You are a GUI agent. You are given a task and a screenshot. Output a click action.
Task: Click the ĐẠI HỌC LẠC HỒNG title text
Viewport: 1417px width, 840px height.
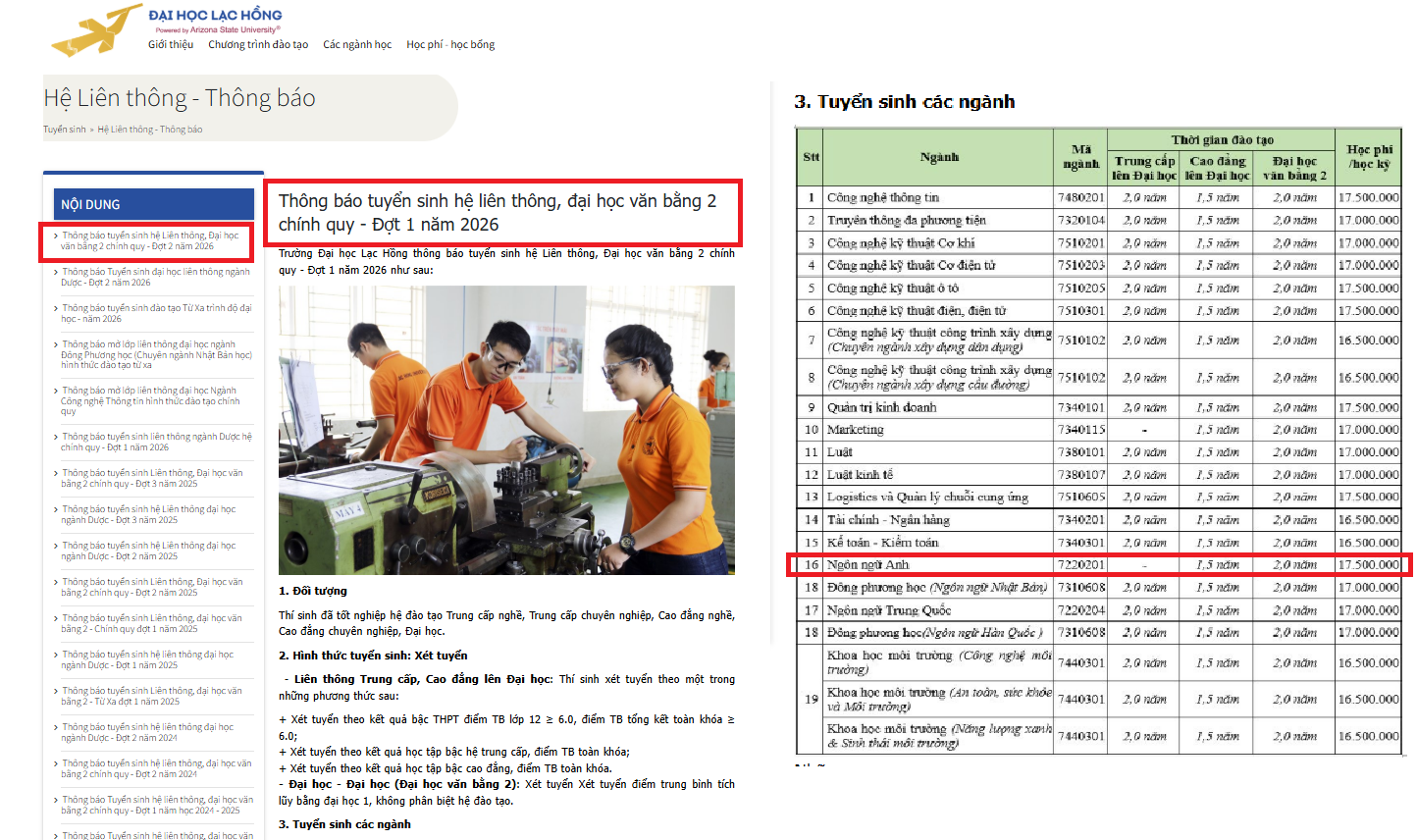[x=215, y=16]
